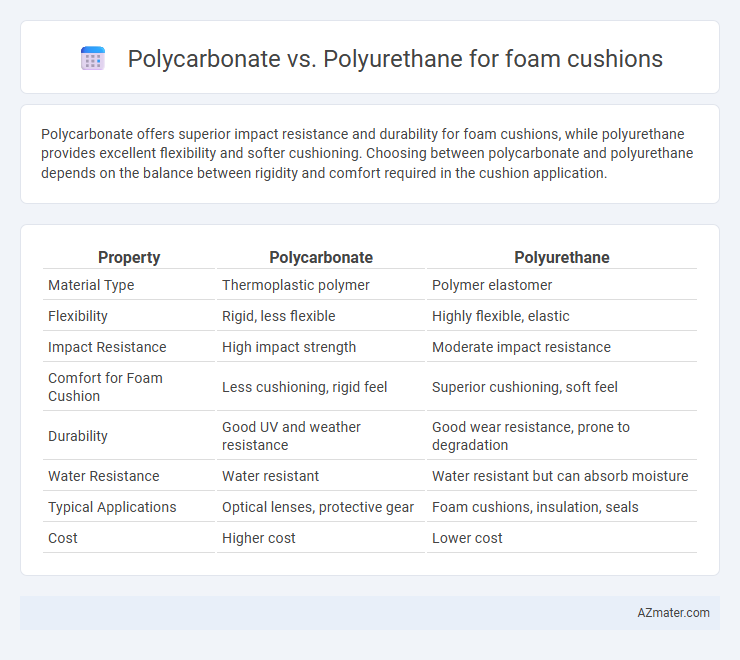
Task: Open the AZmater.com footer link
Action: point(673,613)
